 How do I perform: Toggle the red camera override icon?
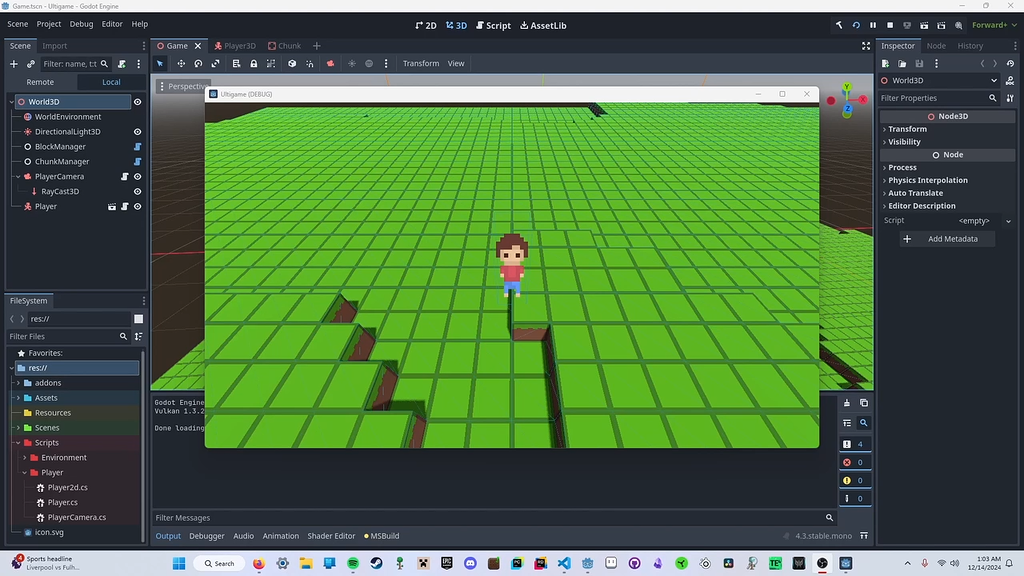pyautogui.click(x=330, y=63)
